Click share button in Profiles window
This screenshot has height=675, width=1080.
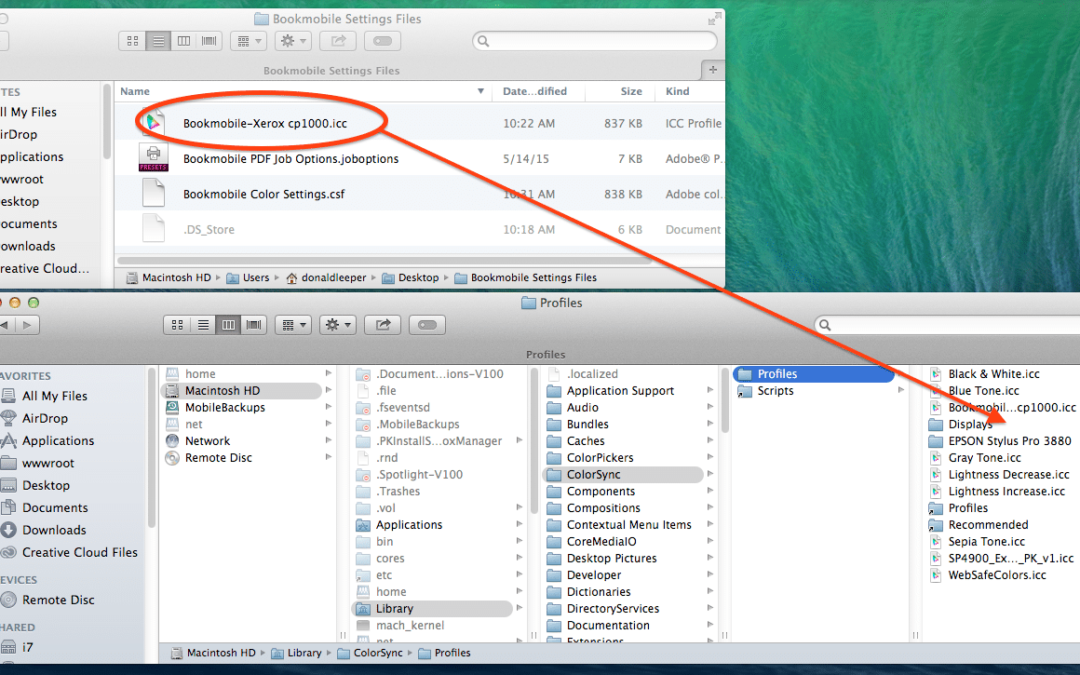click(x=382, y=325)
